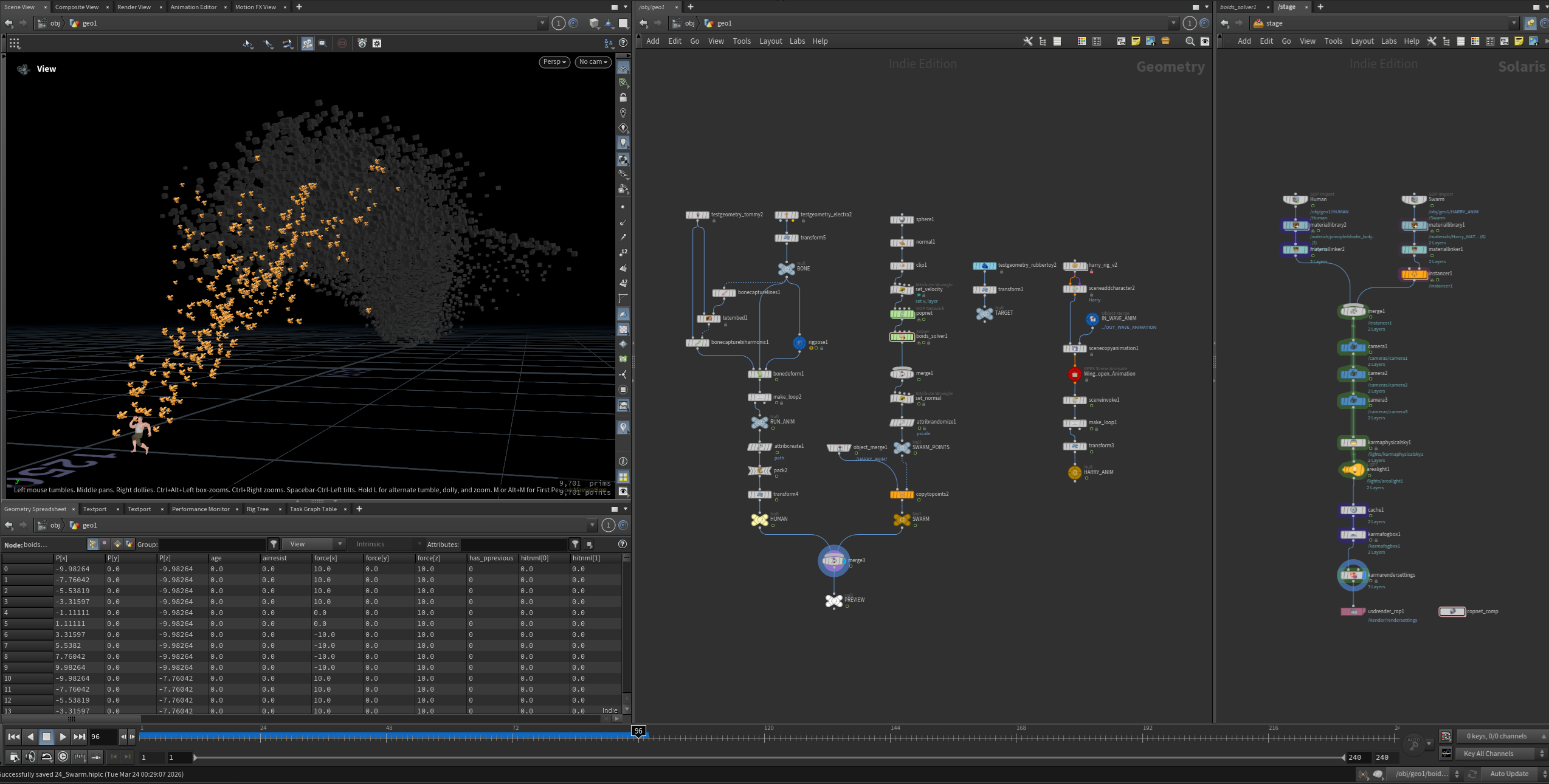This screenshot has width=1549, height=784.
Task: Select Points mode in Geometry Spreadsheet
Action: [92, 545]
